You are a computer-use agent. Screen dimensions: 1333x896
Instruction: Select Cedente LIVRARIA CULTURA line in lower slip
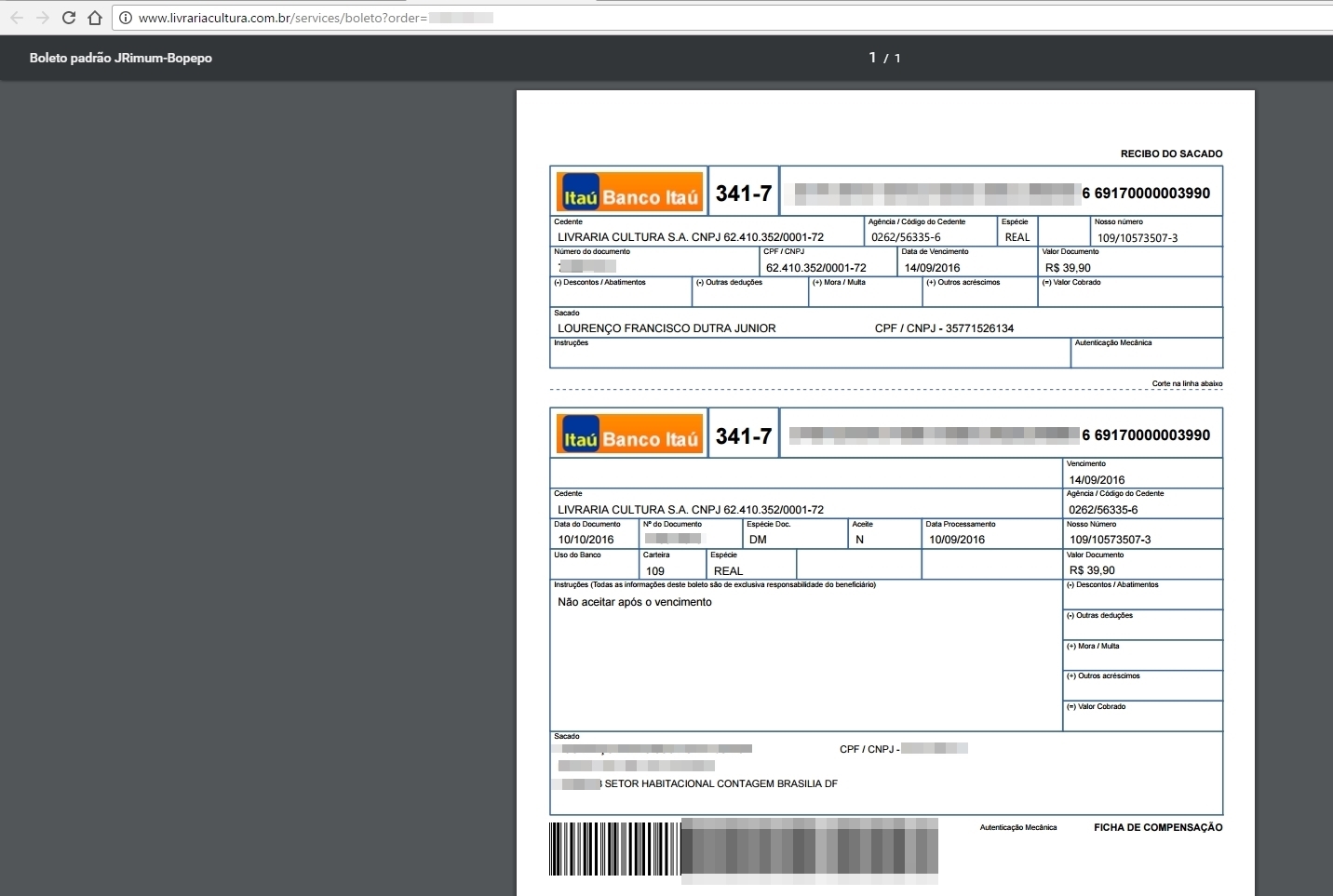coord(691,510)
